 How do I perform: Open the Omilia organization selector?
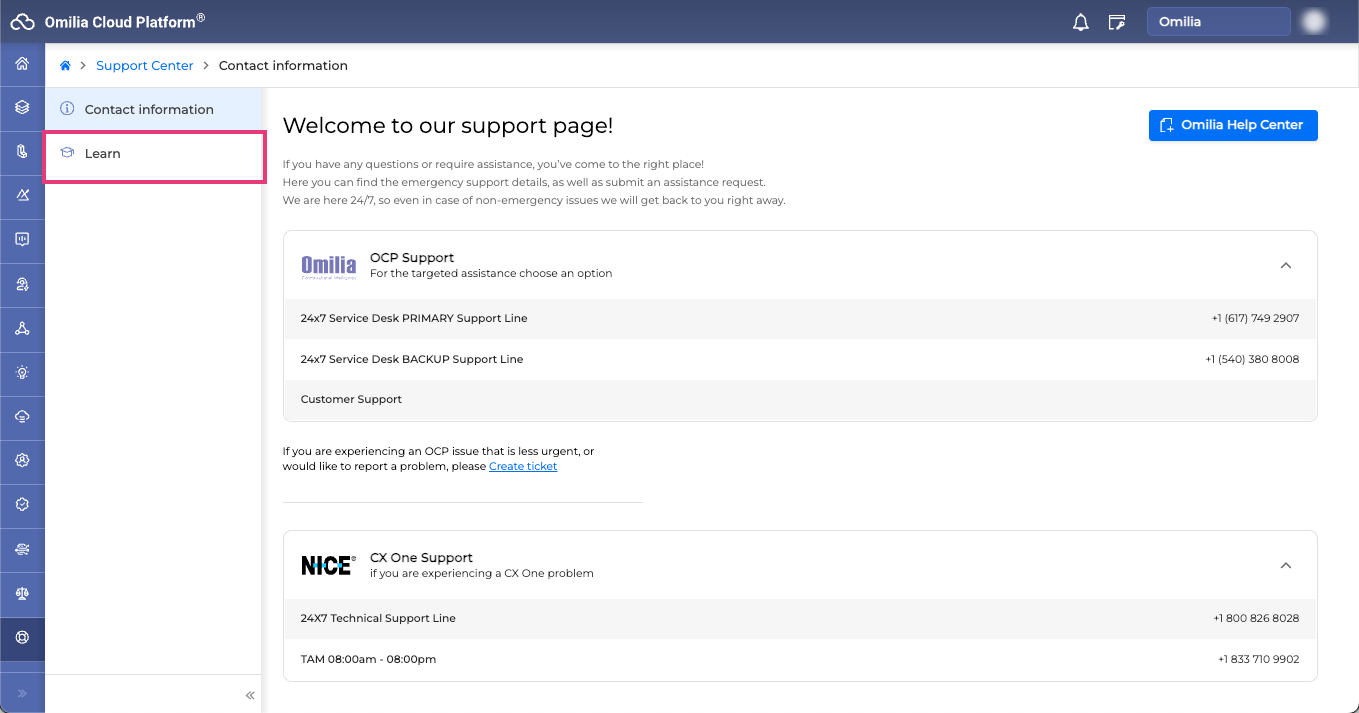click(x=1218, y=22)
